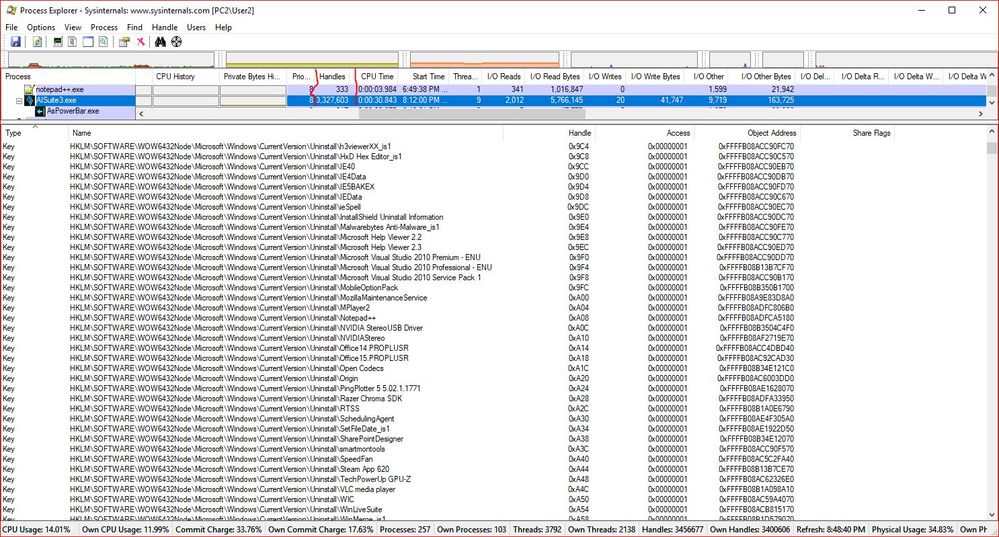Image resolution: width=999 pixels, height=537 pixels.
Task: Open the Options menu
Action: click(x=41, y=27)
